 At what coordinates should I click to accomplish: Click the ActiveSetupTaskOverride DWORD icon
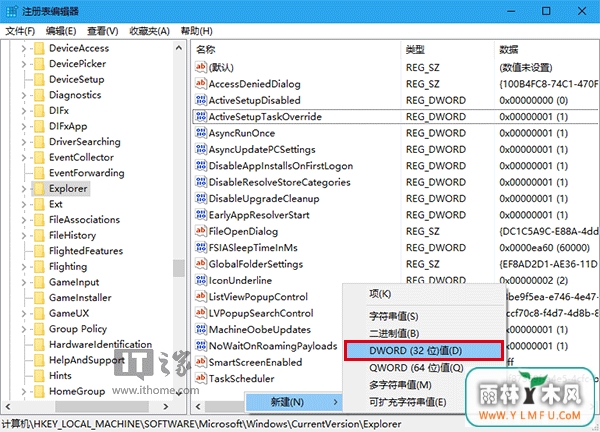pyautogui.click(x=201, y=116)
